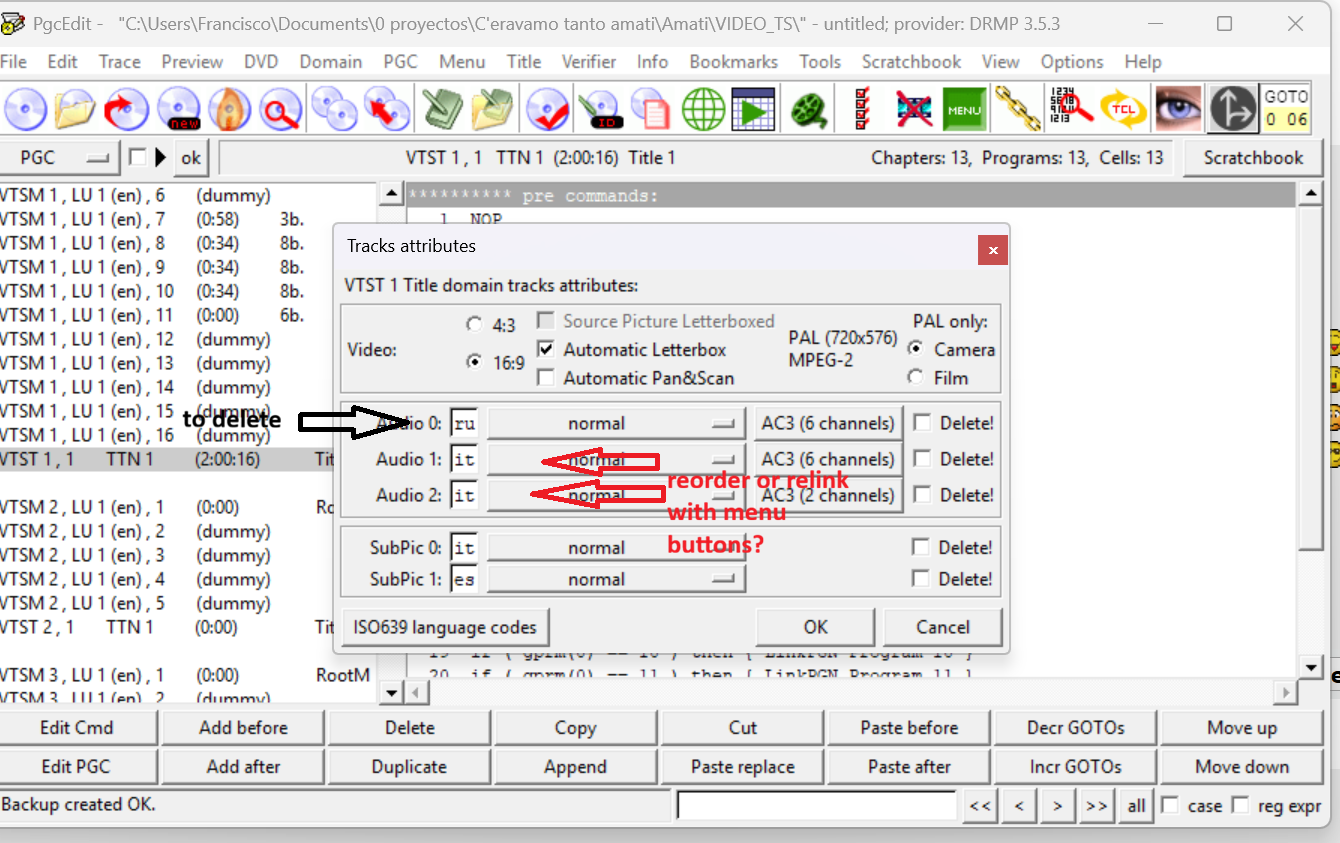
Task: Click the red checklist icon
Action: (x=861, y=109)
